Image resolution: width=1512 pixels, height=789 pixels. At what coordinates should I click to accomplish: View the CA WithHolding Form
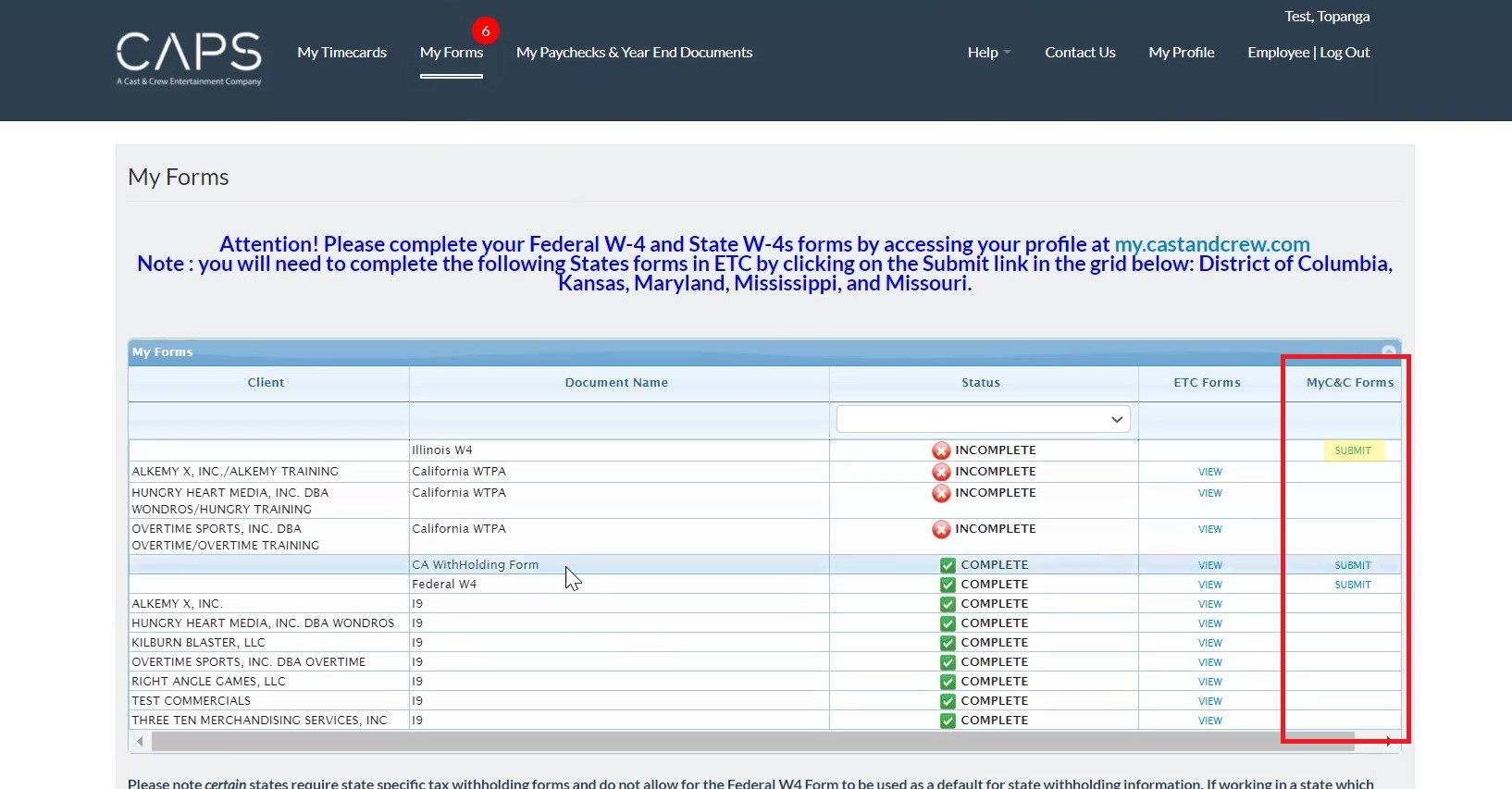coord(1210,565)
